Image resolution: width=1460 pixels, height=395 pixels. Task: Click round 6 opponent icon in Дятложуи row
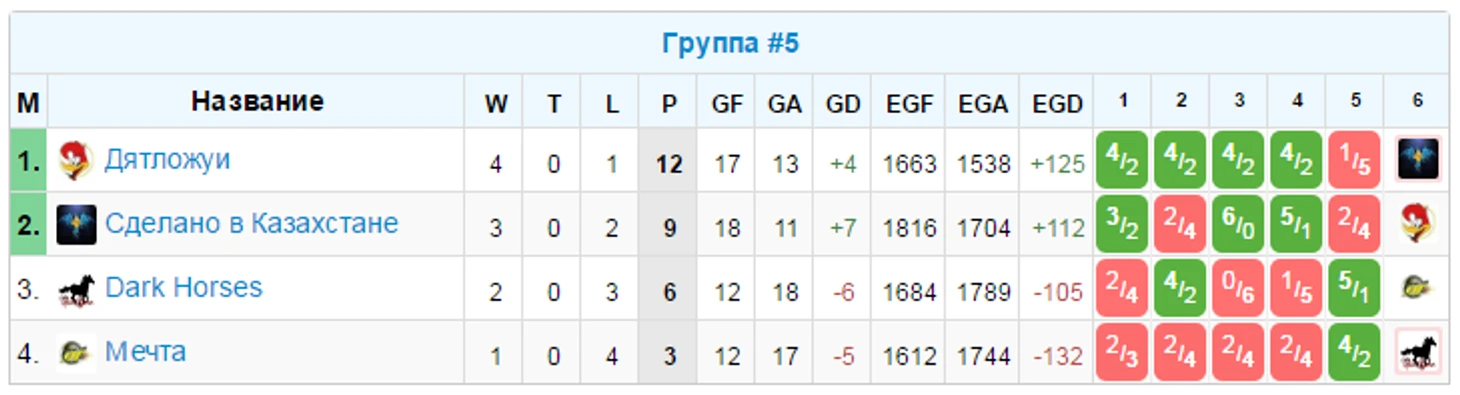[x=1419, y=160]
